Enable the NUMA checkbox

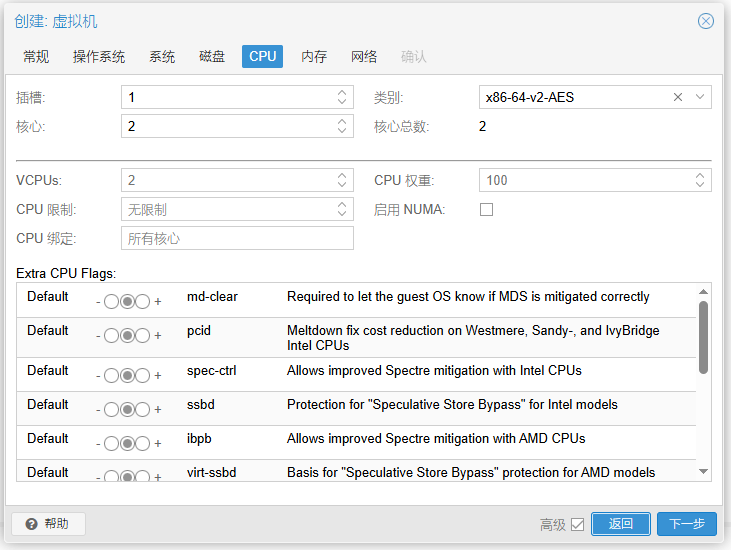click(x=486, y=210)
